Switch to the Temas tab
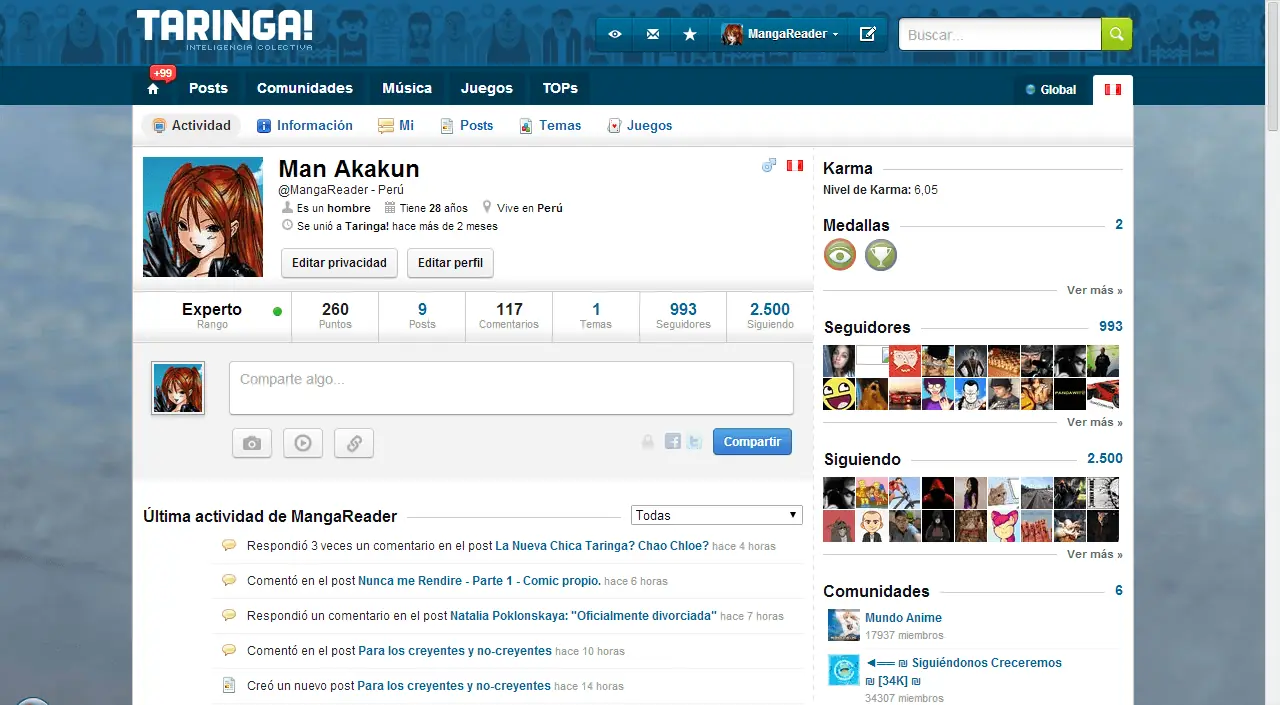 (550, 125)
